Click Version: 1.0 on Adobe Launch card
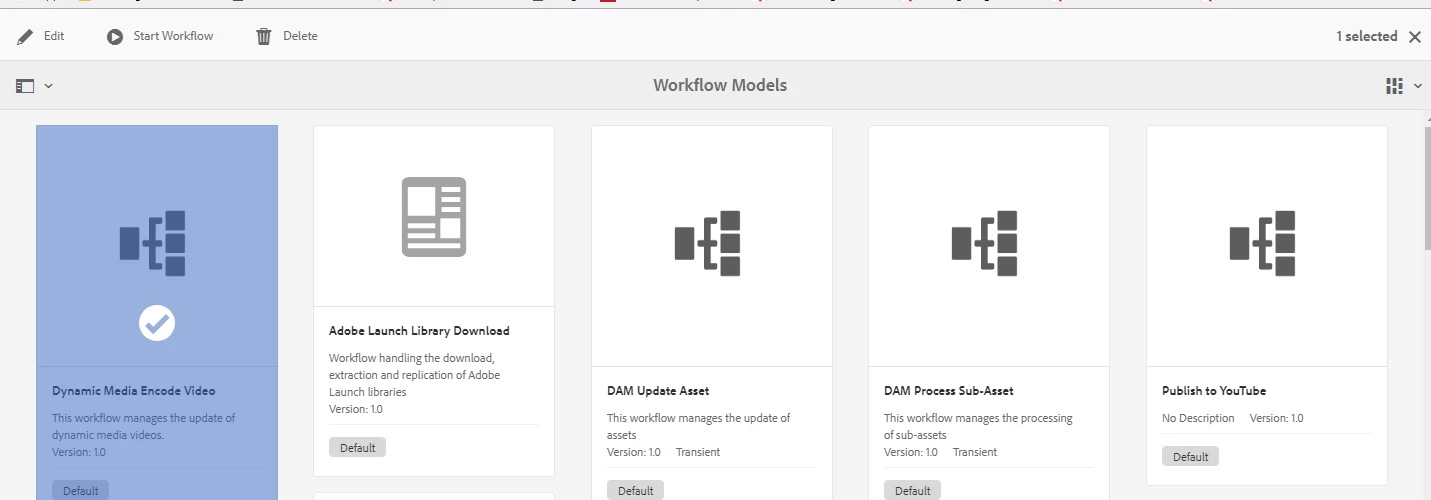Screen dimensions: 1431x500 click(x=356, y=409)
